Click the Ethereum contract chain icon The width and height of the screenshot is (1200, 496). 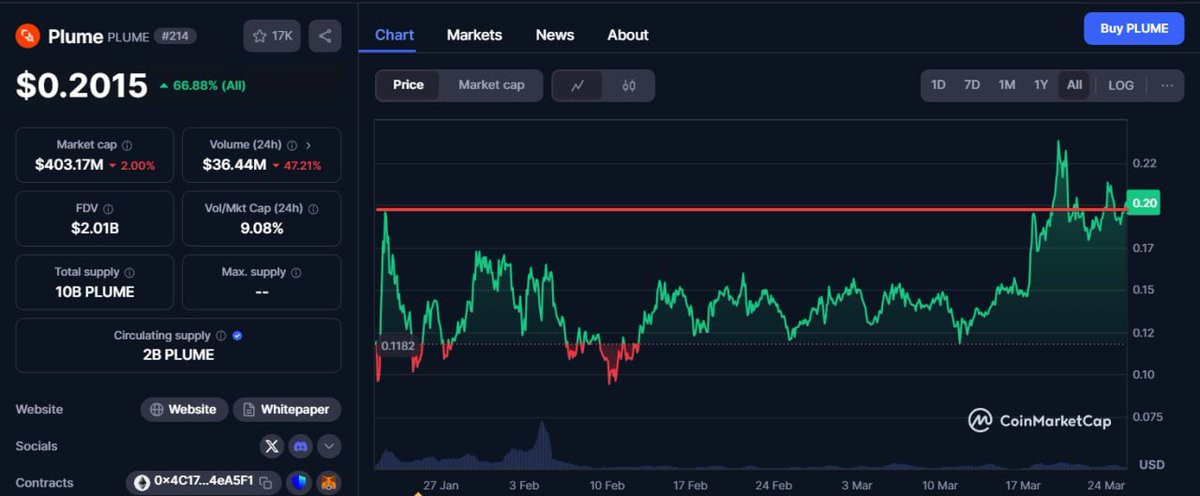[x=142, y=483]
